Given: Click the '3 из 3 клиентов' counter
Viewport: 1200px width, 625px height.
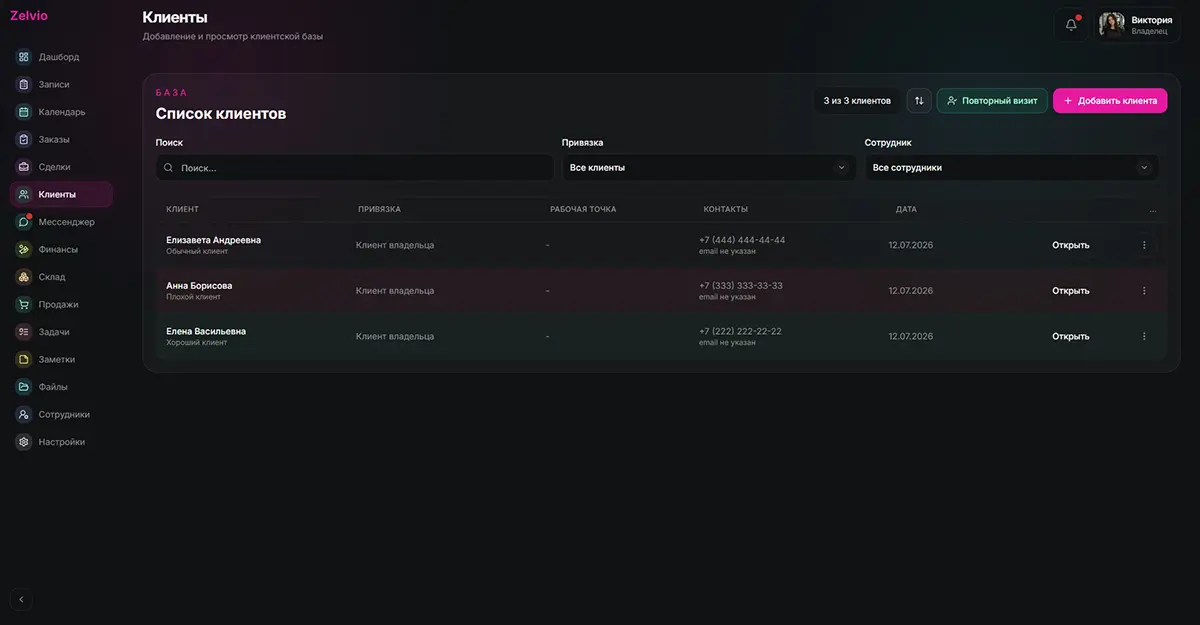Looking at the screenshot, I should point(857,101).
